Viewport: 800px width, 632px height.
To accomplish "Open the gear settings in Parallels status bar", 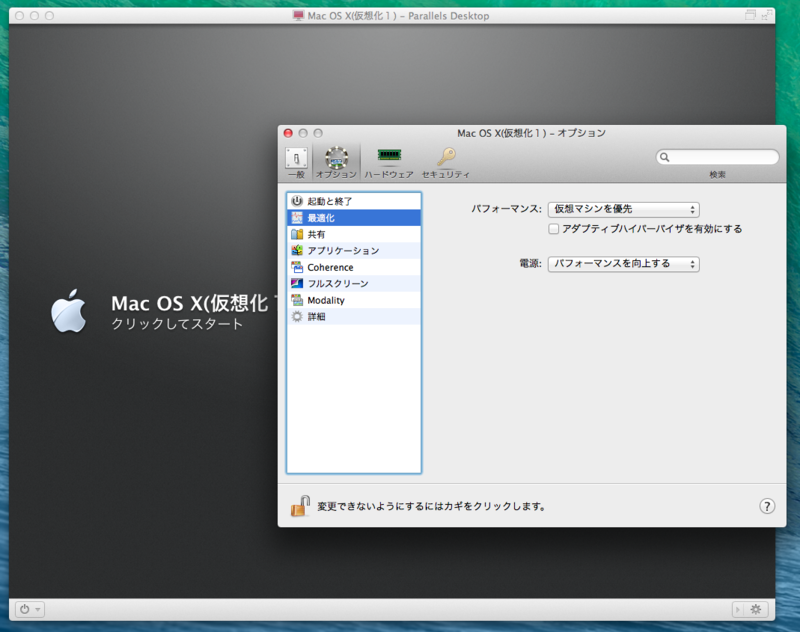I will 756,609.
